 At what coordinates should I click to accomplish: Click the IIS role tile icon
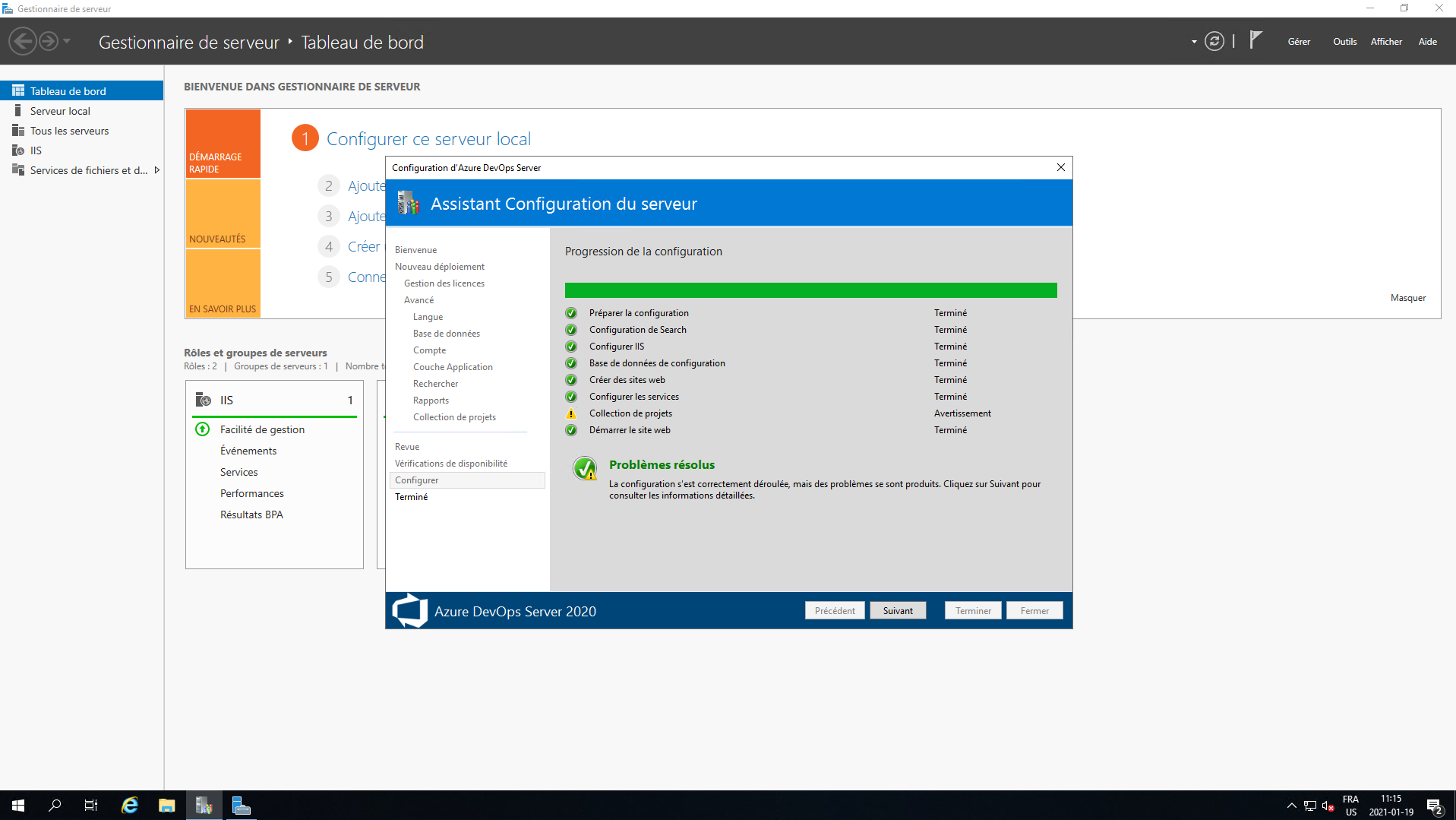click(204, 400)
